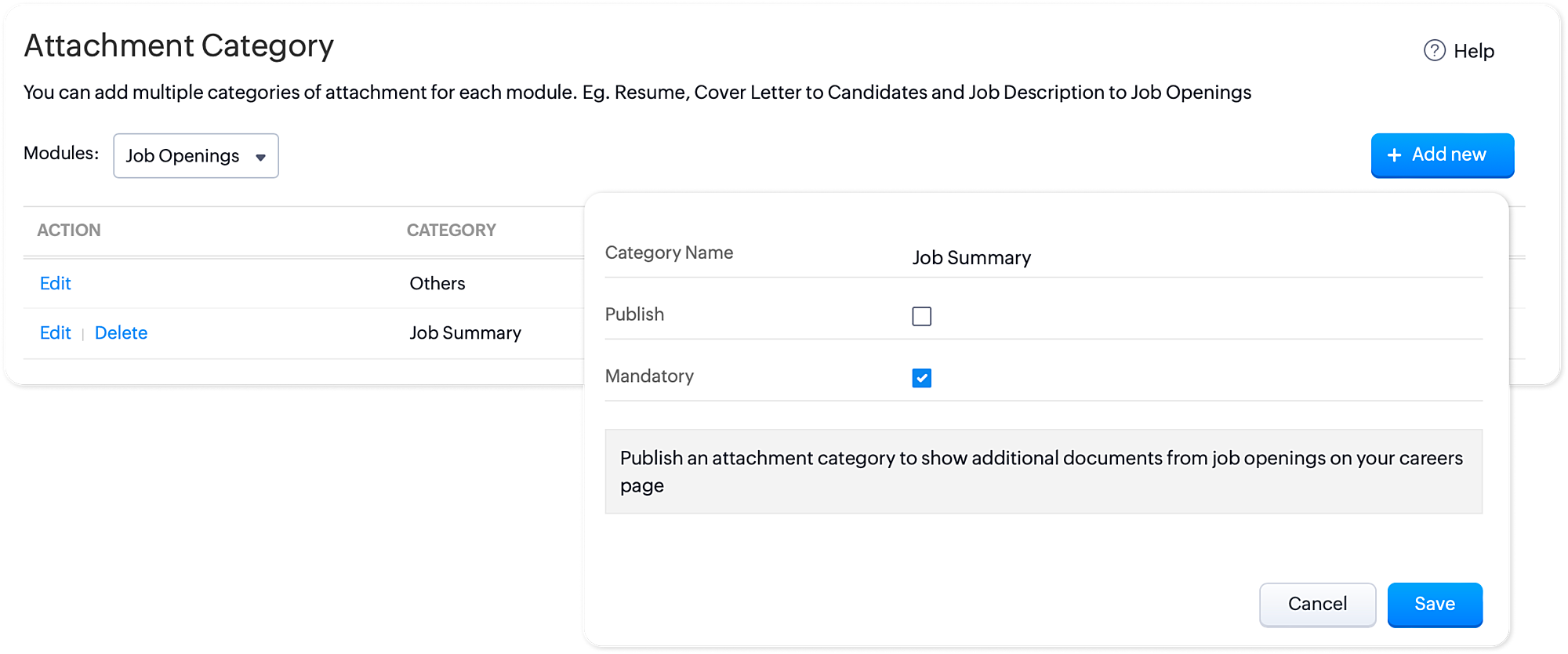Click the Help question mark icon
Image resolution: width=1568 pixels, height=654 pixels.
(1434, 51)
